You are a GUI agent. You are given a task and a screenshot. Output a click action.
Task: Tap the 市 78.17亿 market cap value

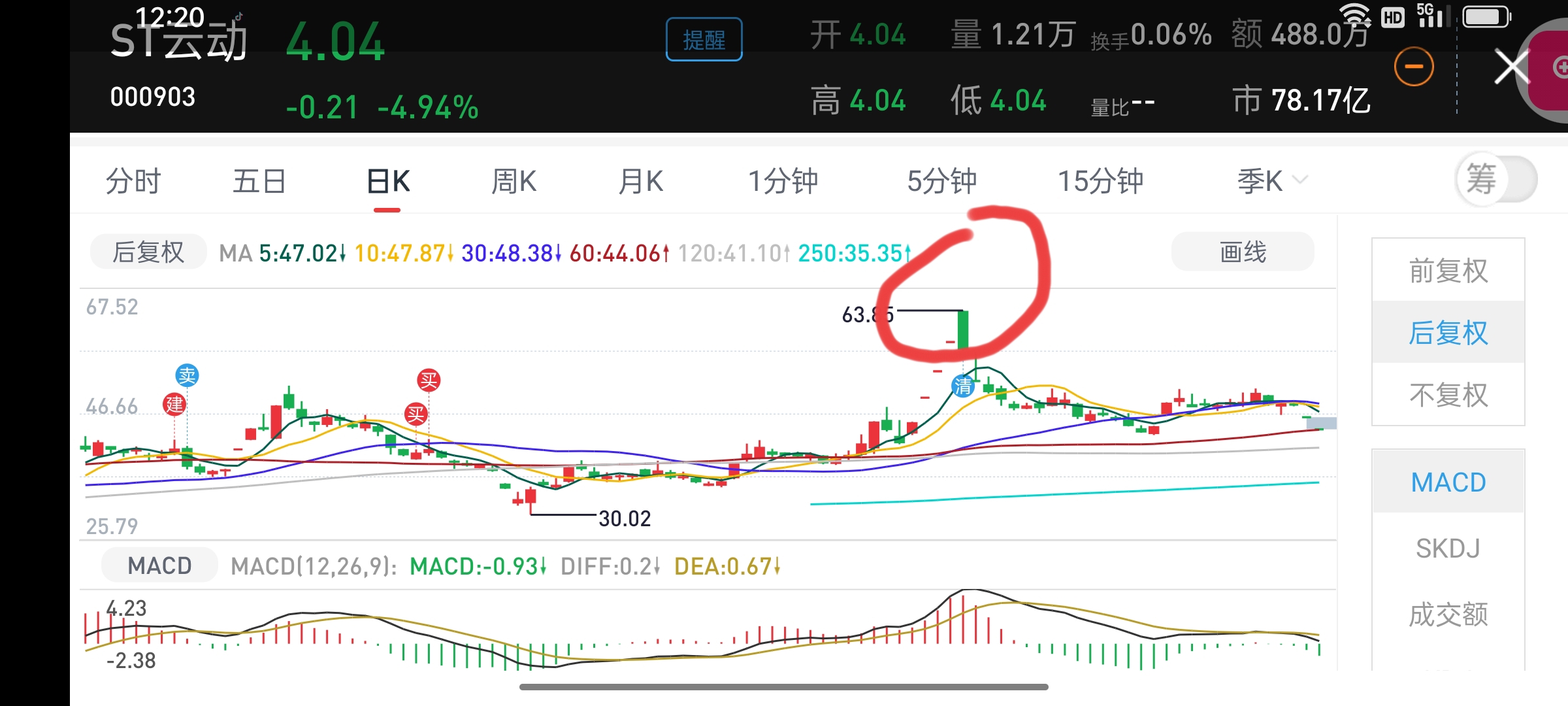(1301, 101)
